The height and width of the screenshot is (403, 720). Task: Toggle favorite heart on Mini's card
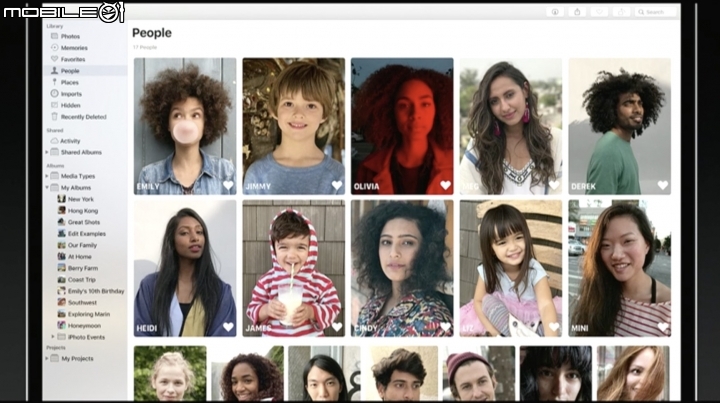[x=663, y=327]
